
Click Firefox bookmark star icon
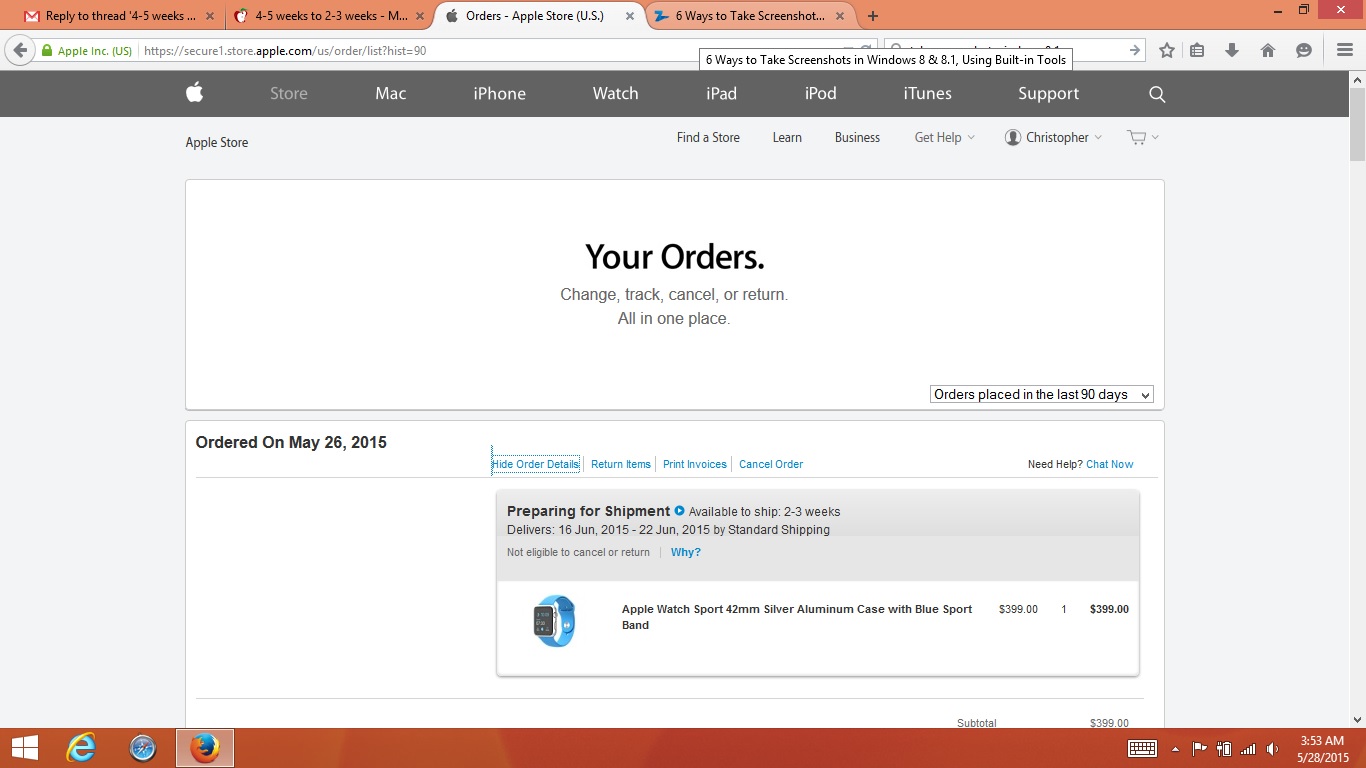click(x=1166, y=50)
